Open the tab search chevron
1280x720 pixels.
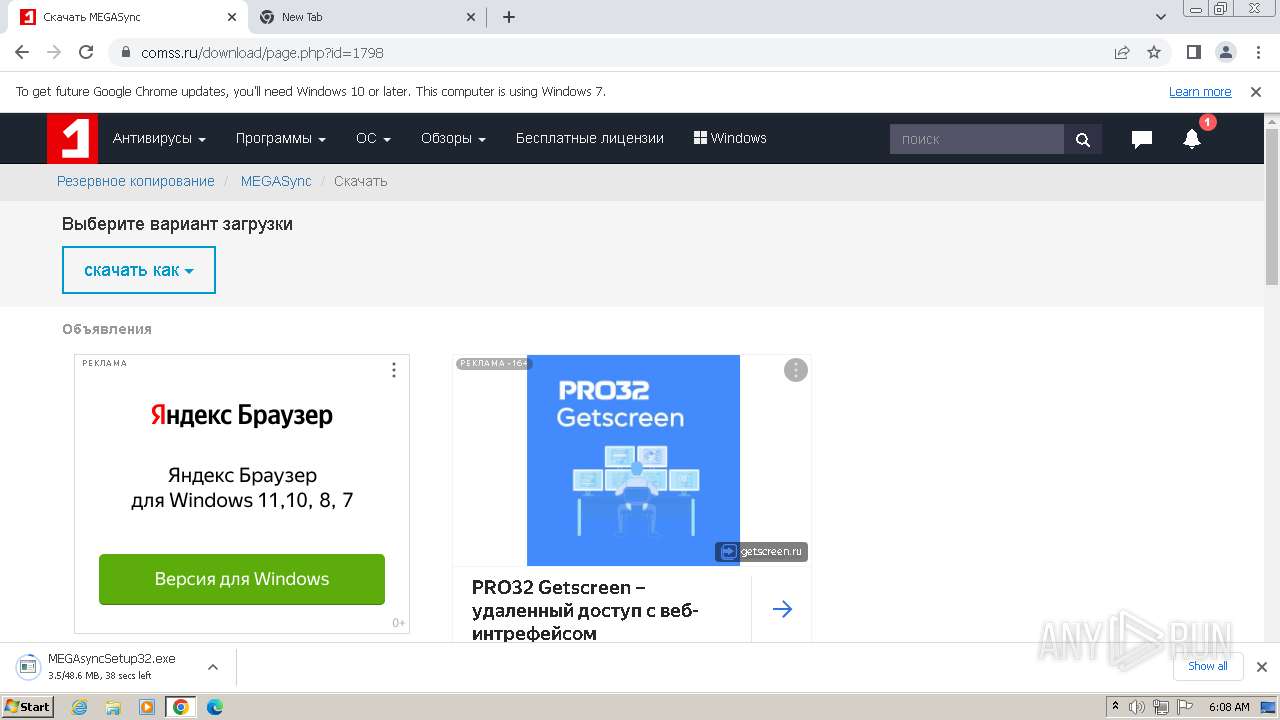(x=1161, y=17)
